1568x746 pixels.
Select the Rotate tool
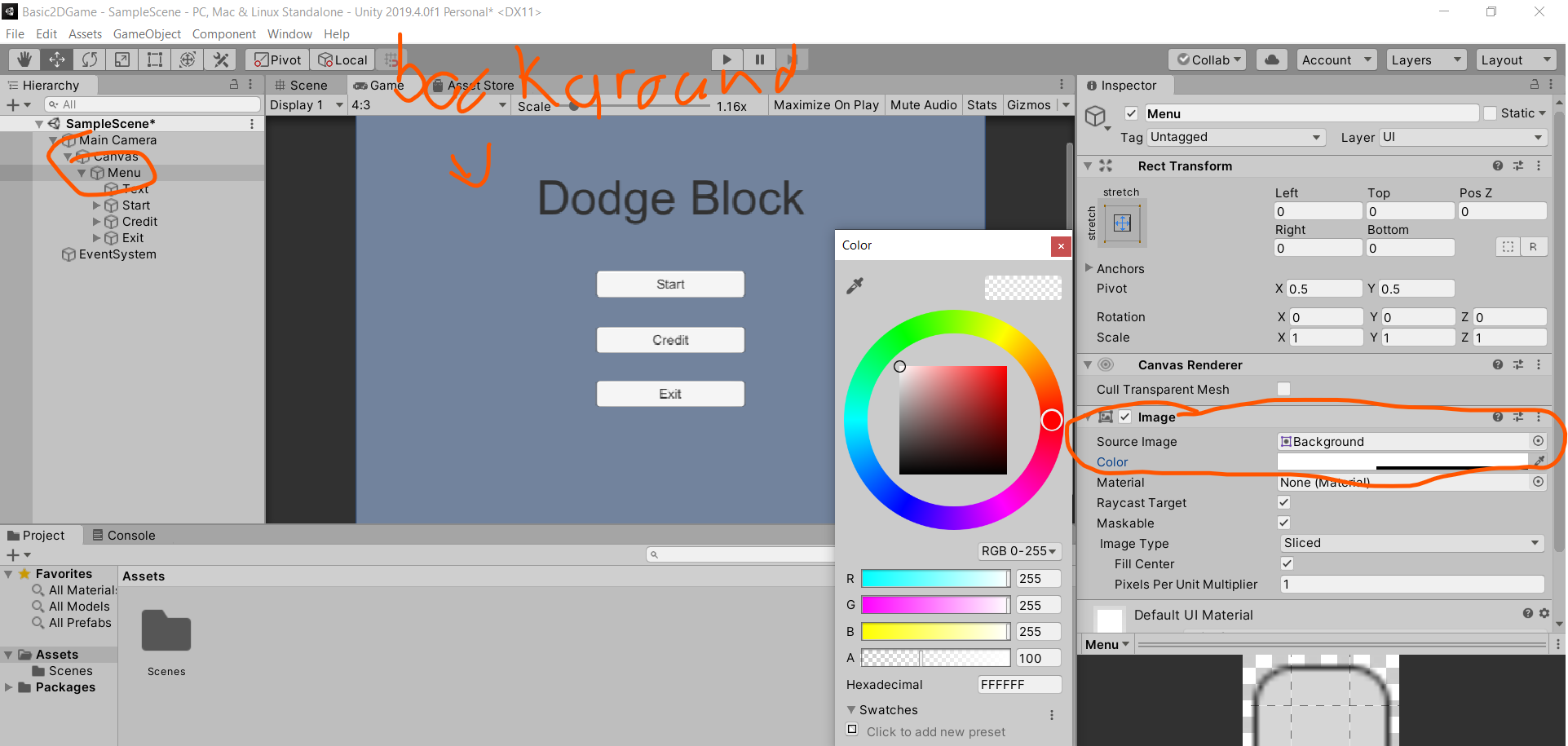click(x=89, y=59)
